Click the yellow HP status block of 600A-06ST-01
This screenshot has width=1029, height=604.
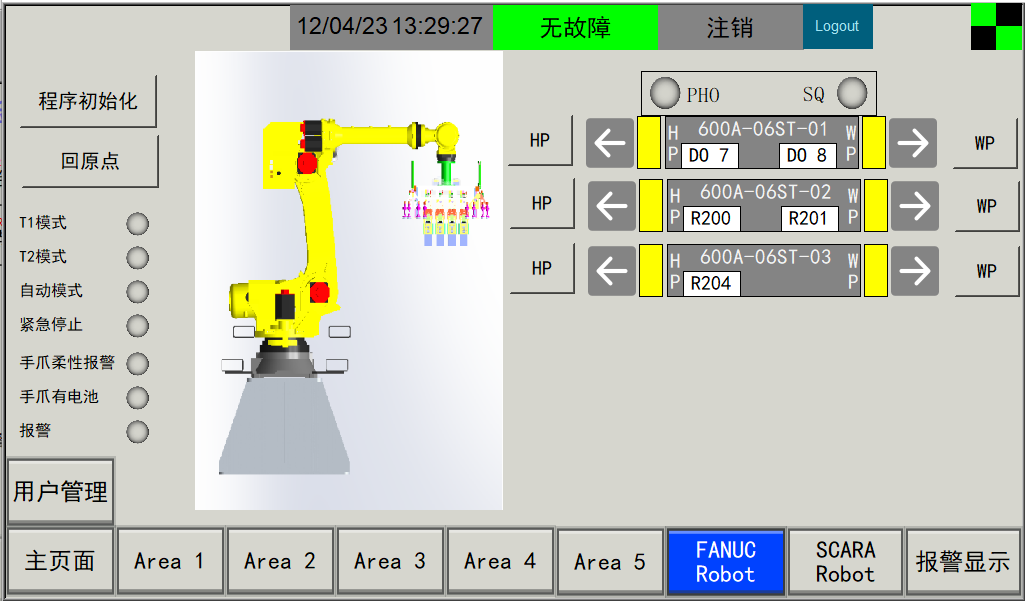tap(649, 143)
